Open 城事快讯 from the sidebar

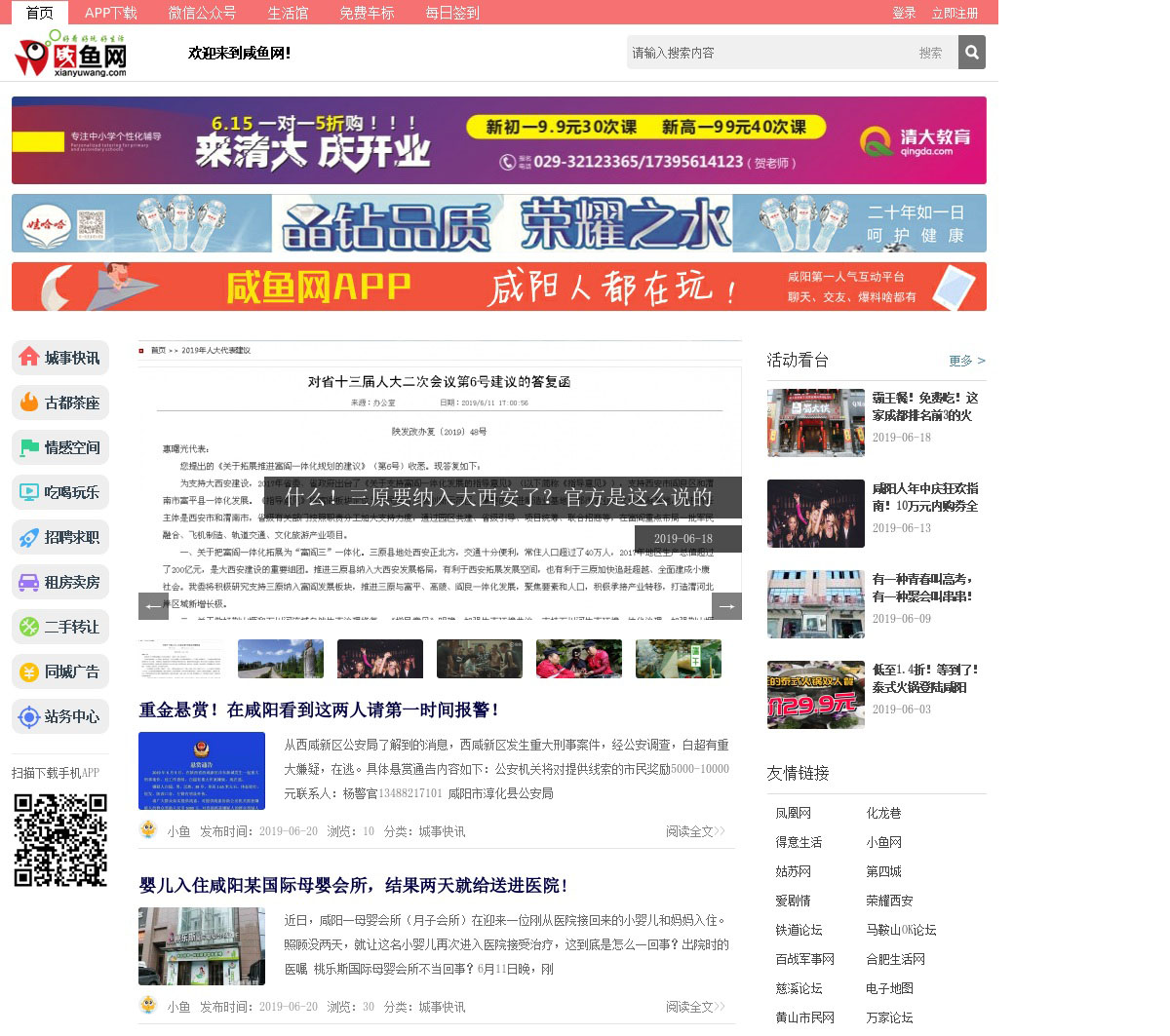[x=60, y=358]
